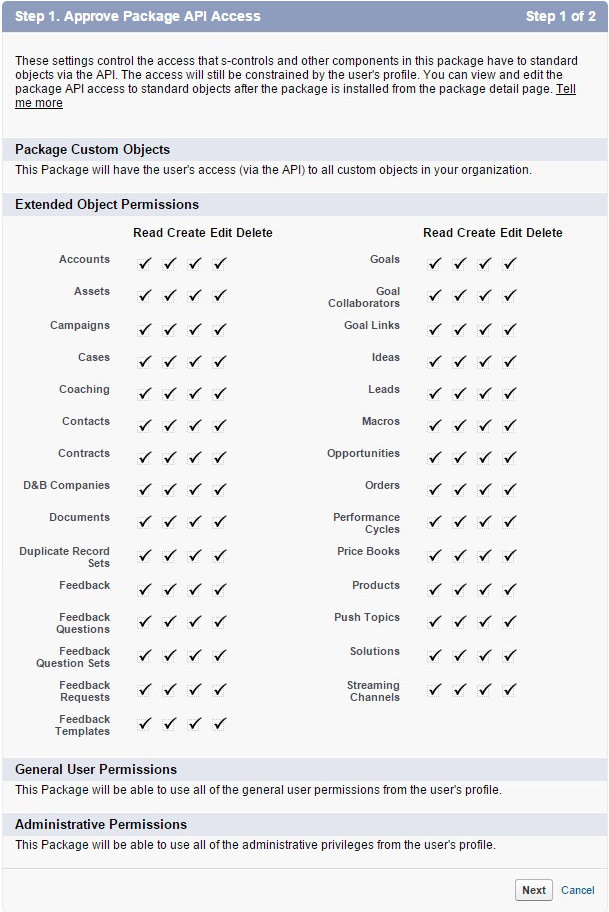609x912 pixels.
Task: Open the Tell me more link
Action: click(566, 89)
